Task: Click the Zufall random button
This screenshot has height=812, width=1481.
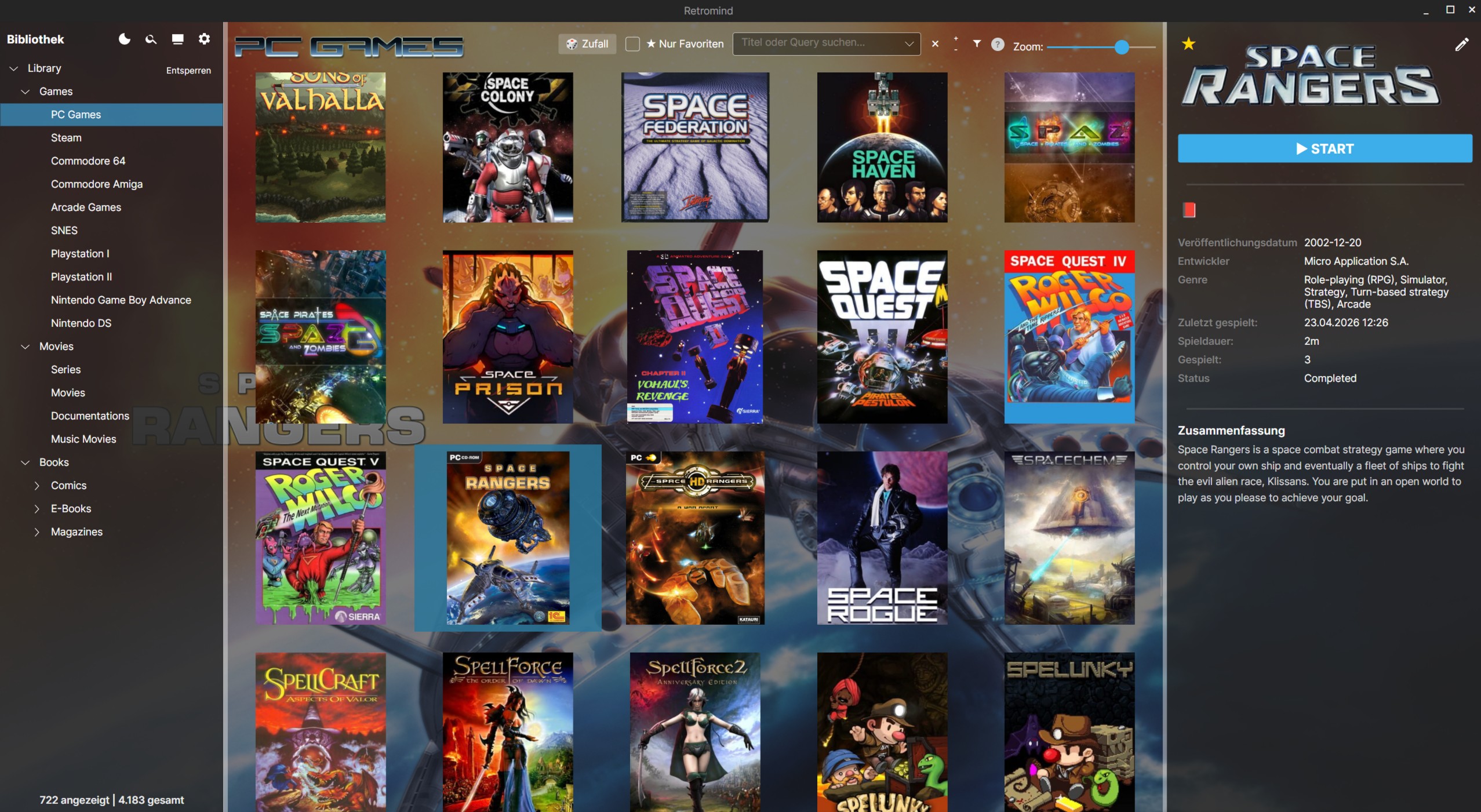Action: tap(587, 44)
